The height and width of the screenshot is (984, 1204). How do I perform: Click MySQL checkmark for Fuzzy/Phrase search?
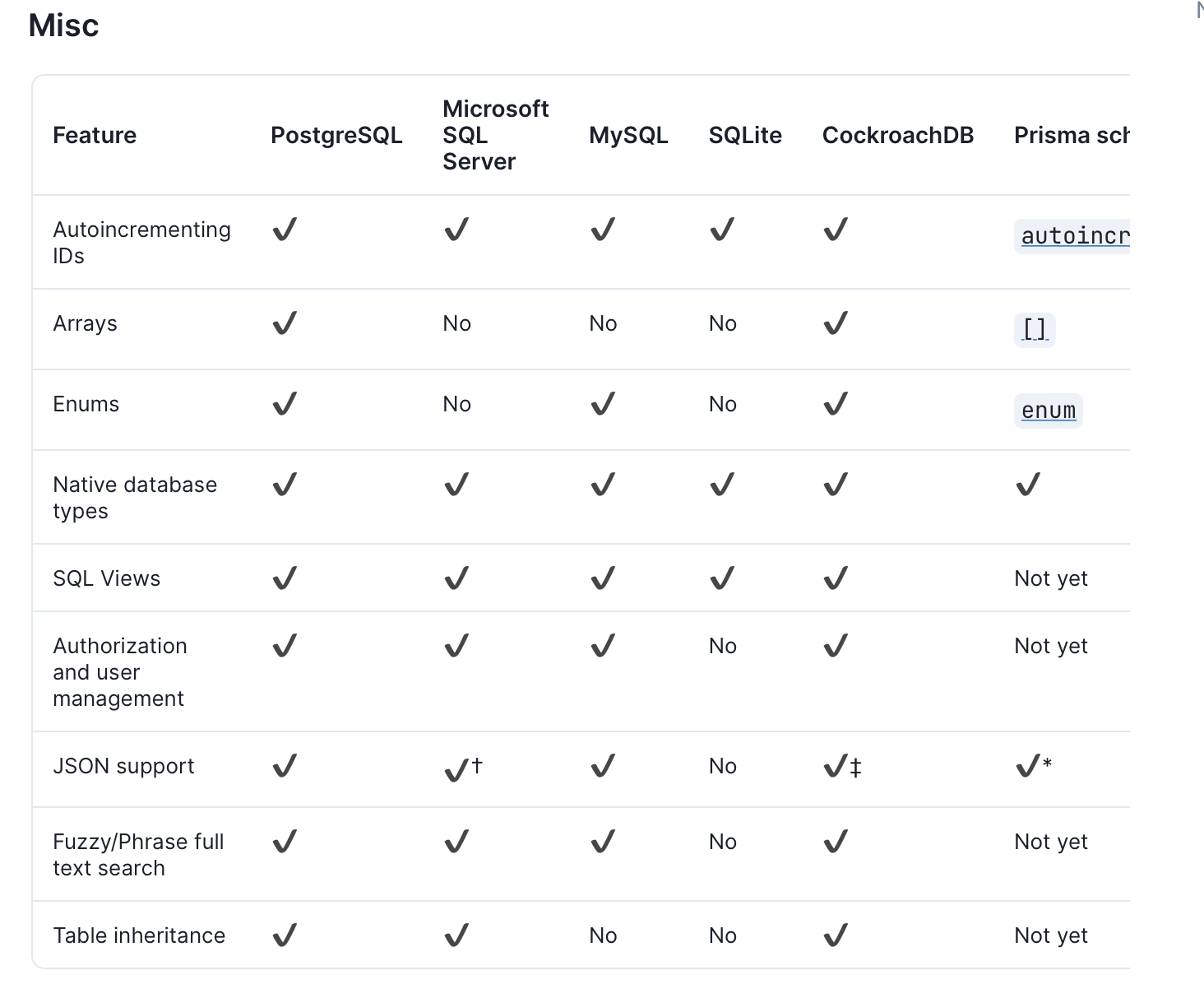point(603,842)
